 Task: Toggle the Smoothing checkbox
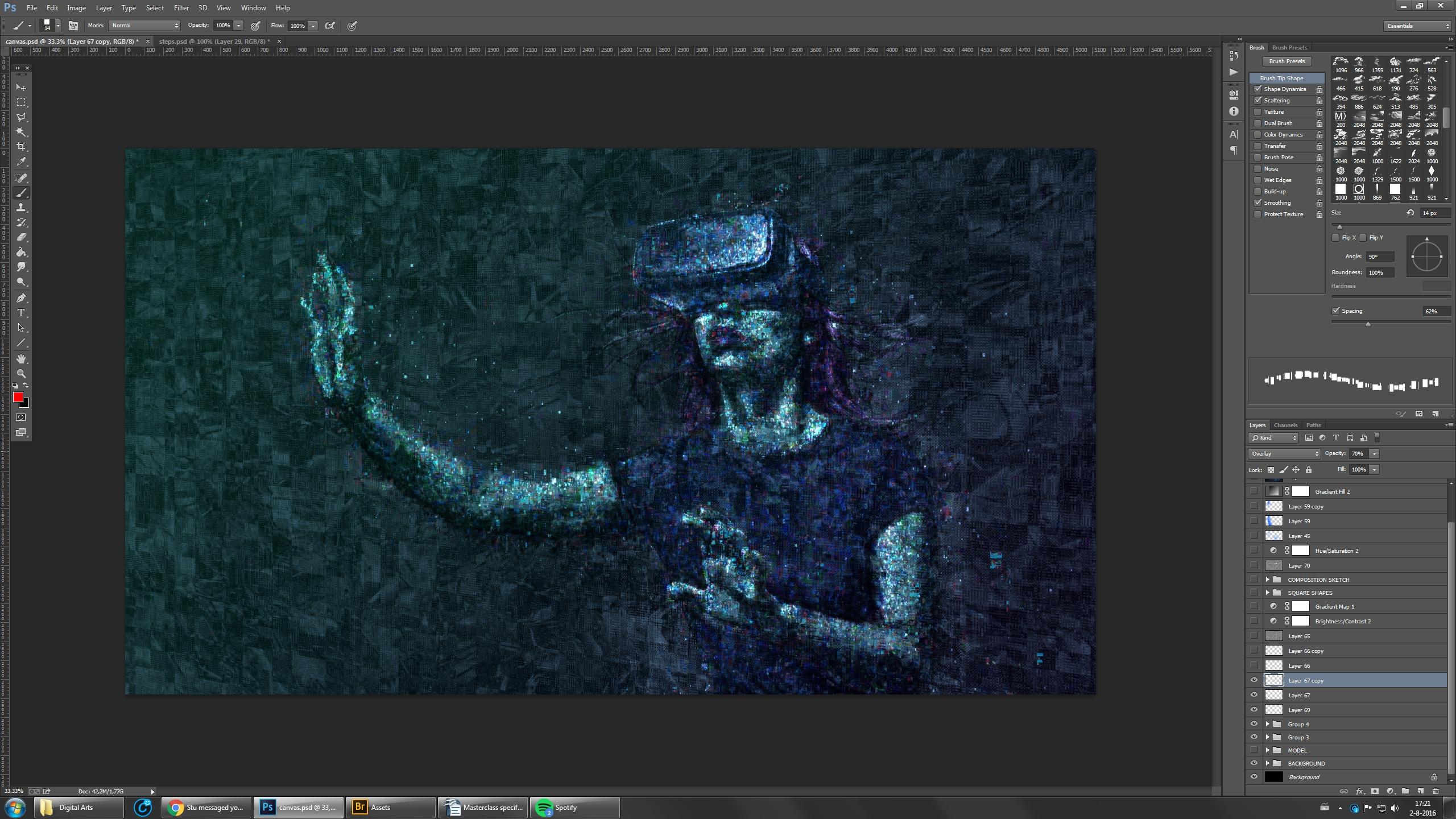click(x=1258, y=203)
